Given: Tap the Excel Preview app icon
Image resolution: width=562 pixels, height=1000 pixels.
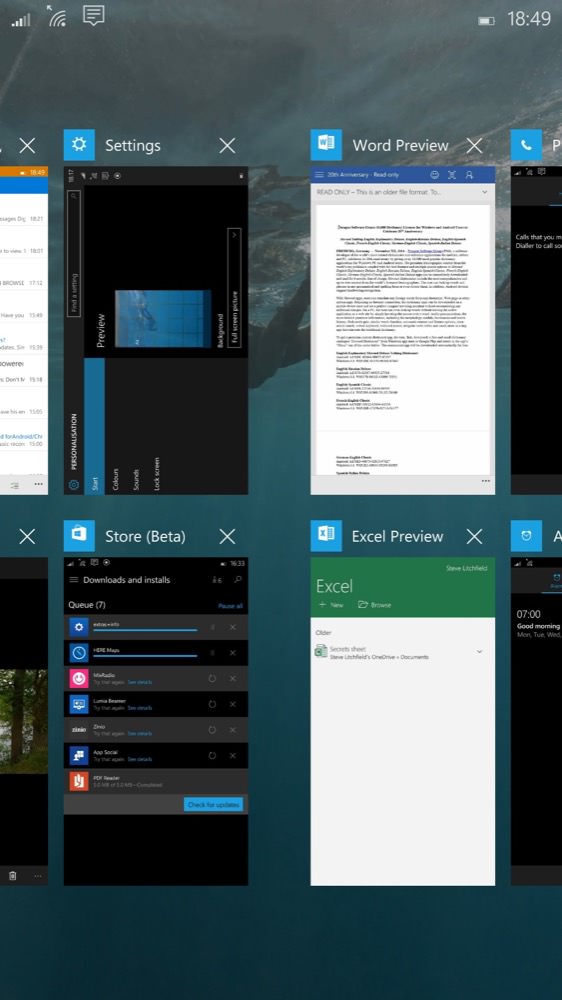Looking at the screenshot, I should tap(326, 536).
